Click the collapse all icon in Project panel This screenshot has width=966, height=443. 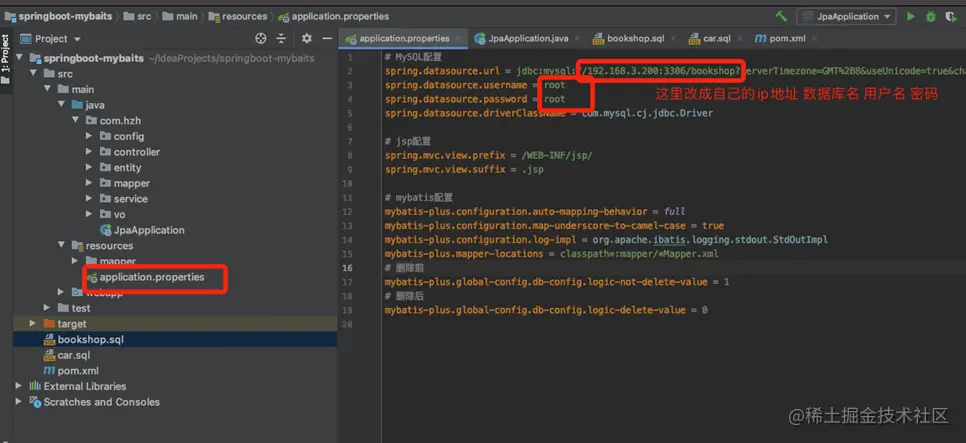[282, 39]
